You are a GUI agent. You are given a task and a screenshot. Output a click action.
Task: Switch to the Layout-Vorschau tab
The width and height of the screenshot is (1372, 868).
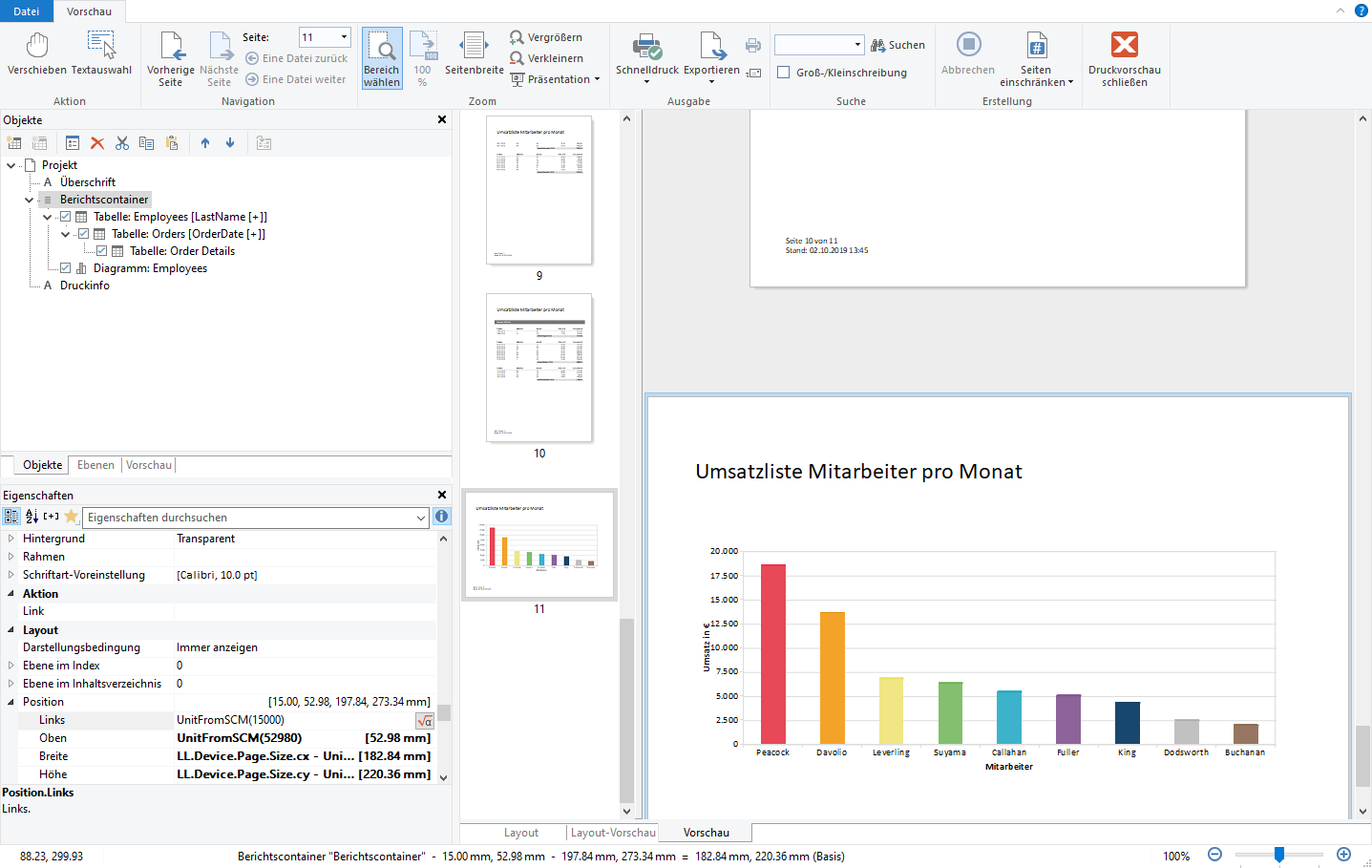click(612, 833)
